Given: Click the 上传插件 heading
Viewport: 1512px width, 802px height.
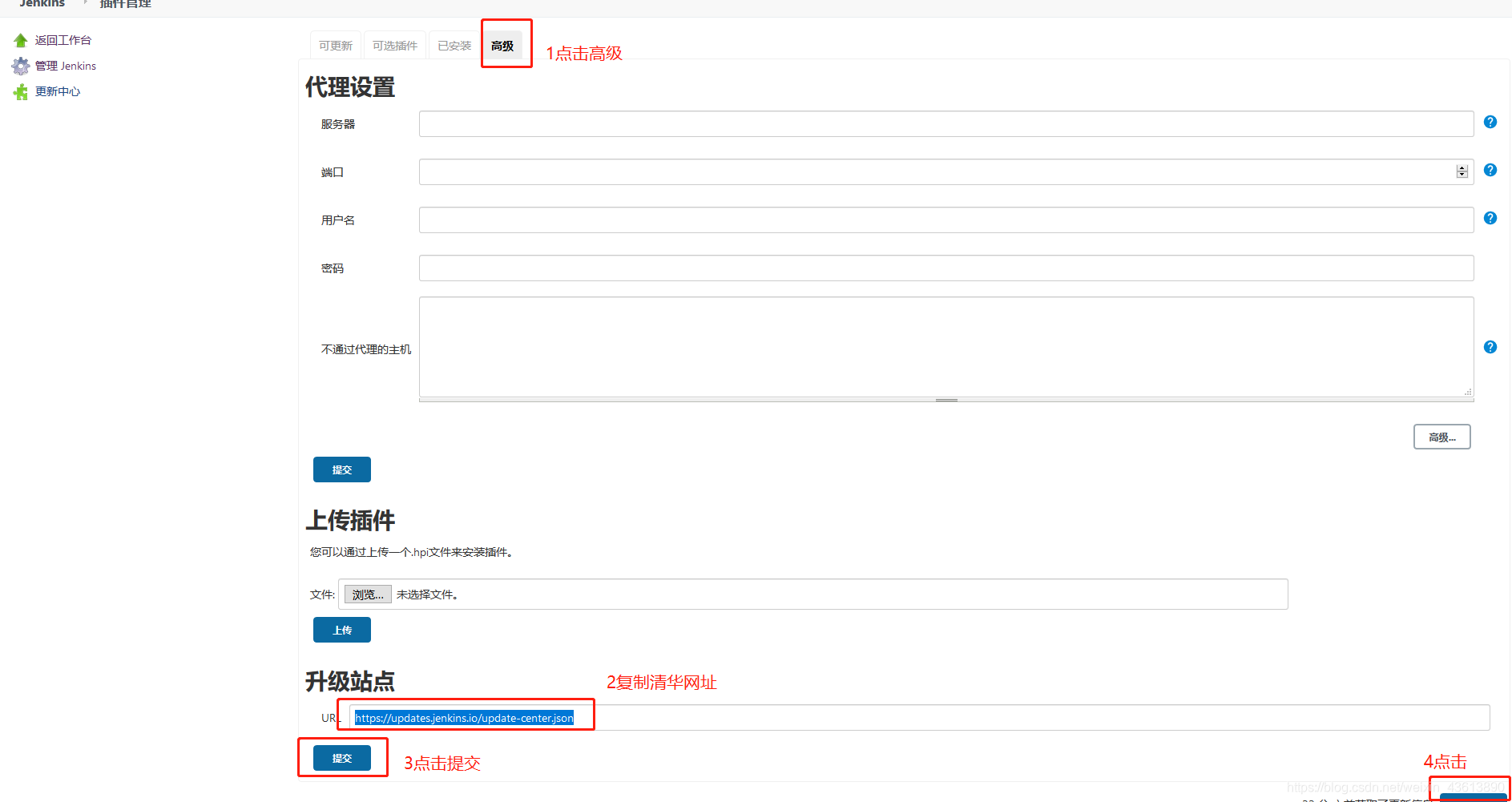Looking at the screenshot, I should click(x=350, y=521).
